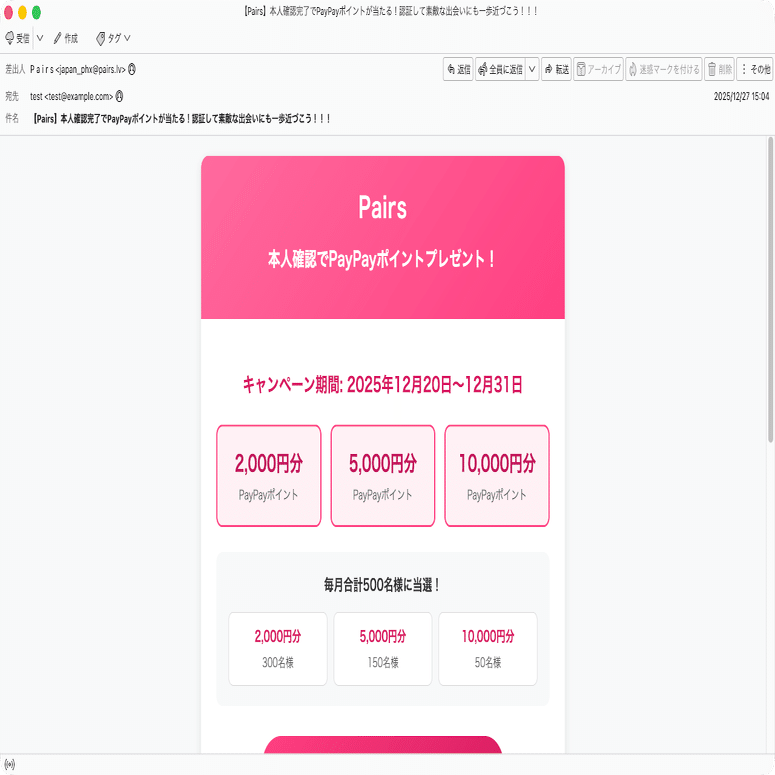The height and width of the screenshot is (775, 775).
Task: Click 全員に返信 reply-all button
Action: pos(500,69)
